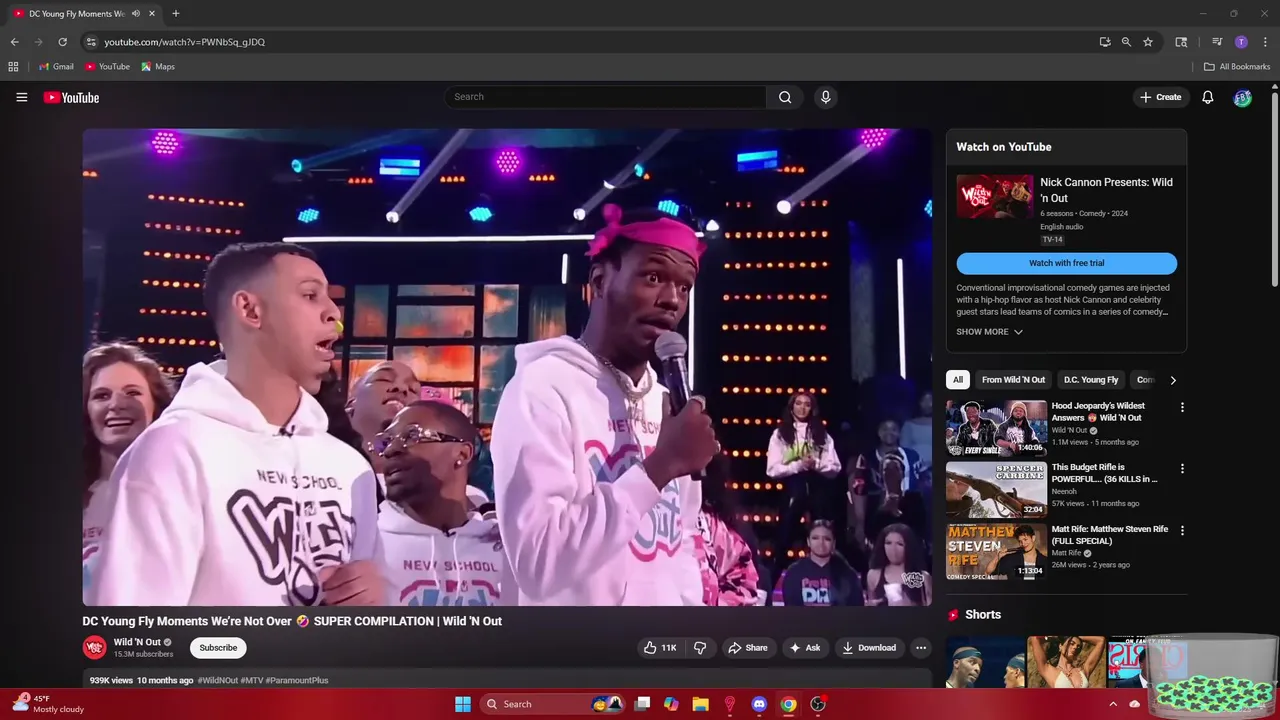Open options for Hood Jeopardy's video

coord(1182,408)
